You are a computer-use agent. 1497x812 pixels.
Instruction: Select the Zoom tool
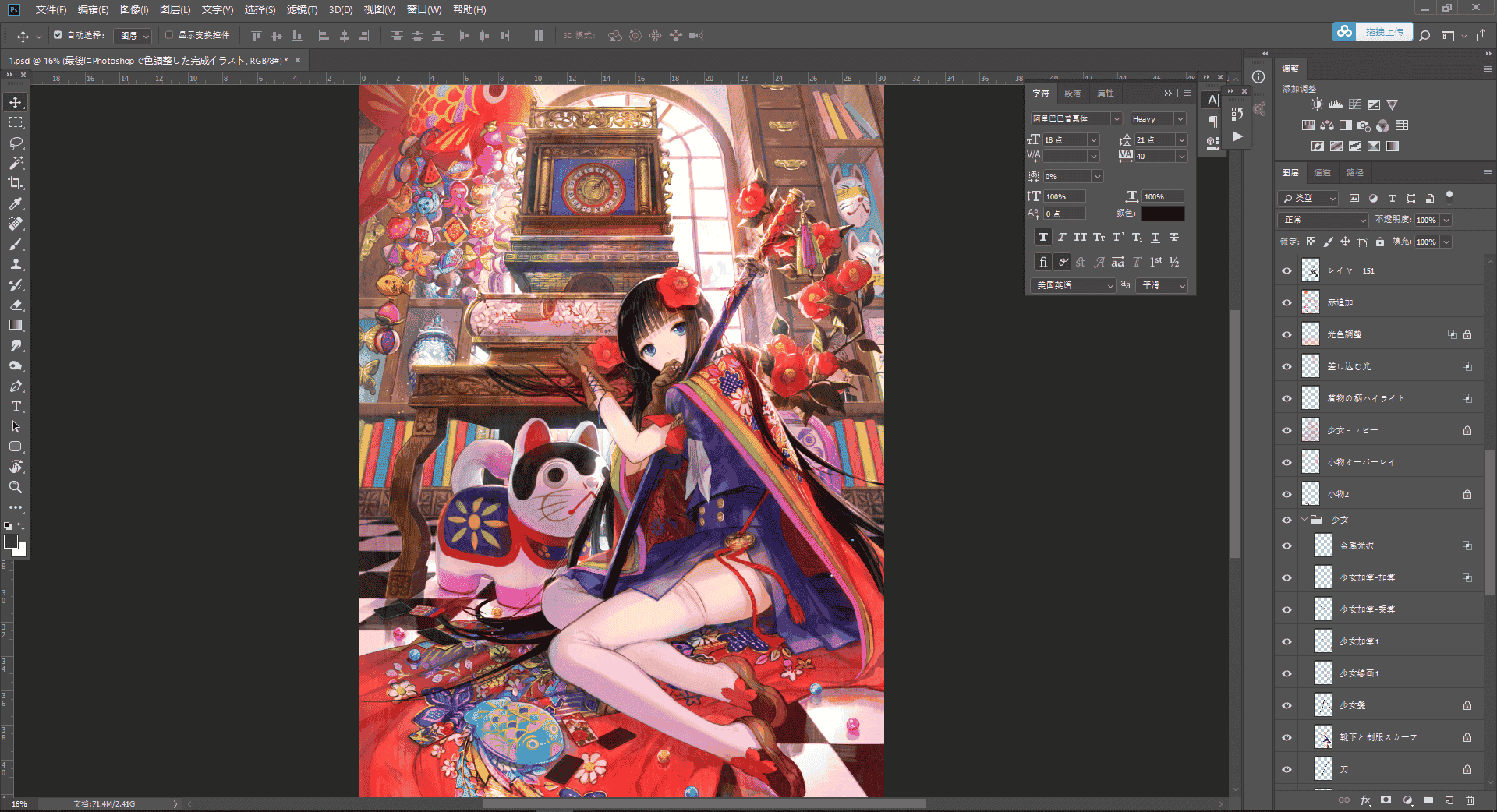point(16,487)
